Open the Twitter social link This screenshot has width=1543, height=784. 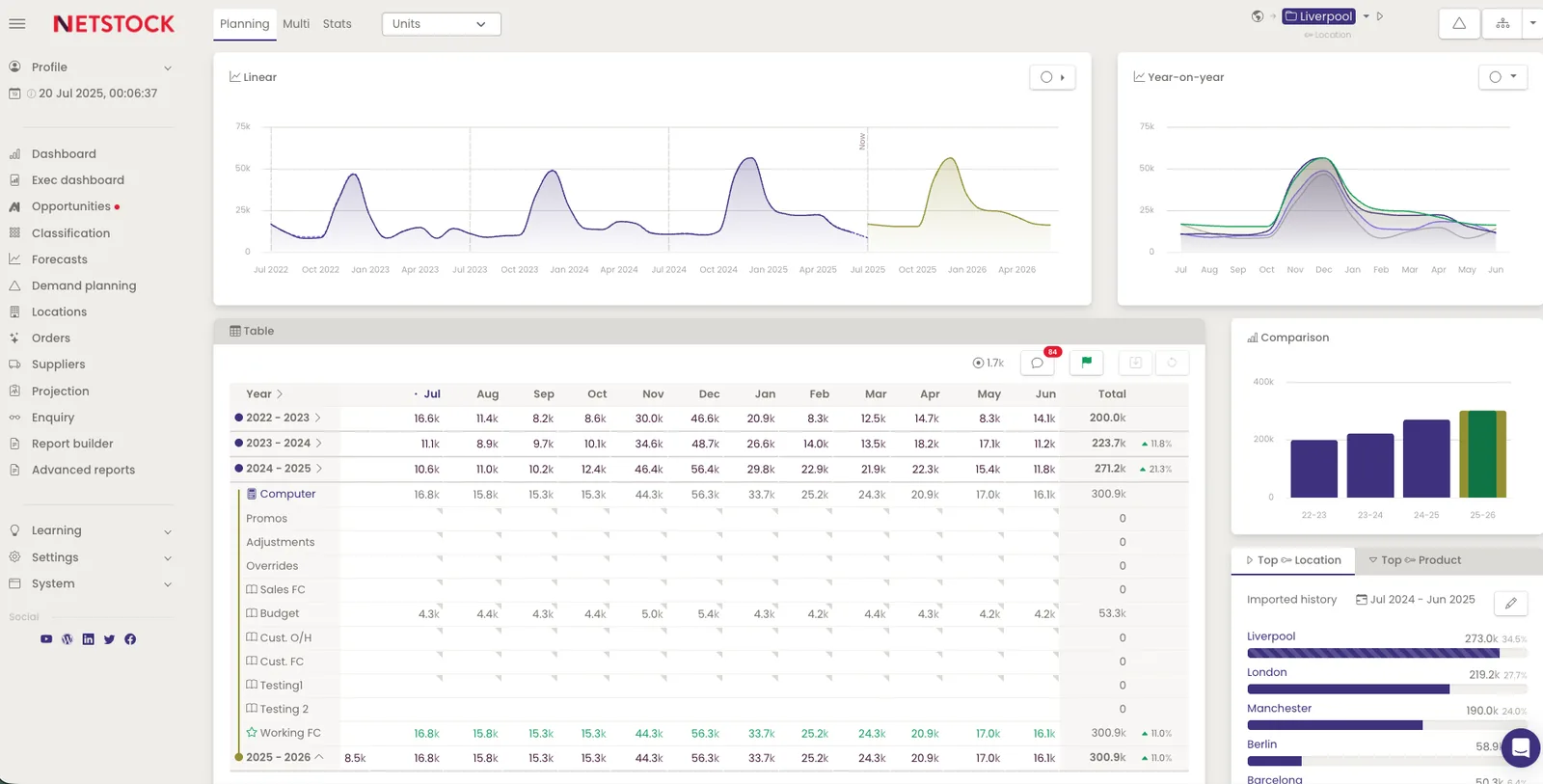coord(109,639)
